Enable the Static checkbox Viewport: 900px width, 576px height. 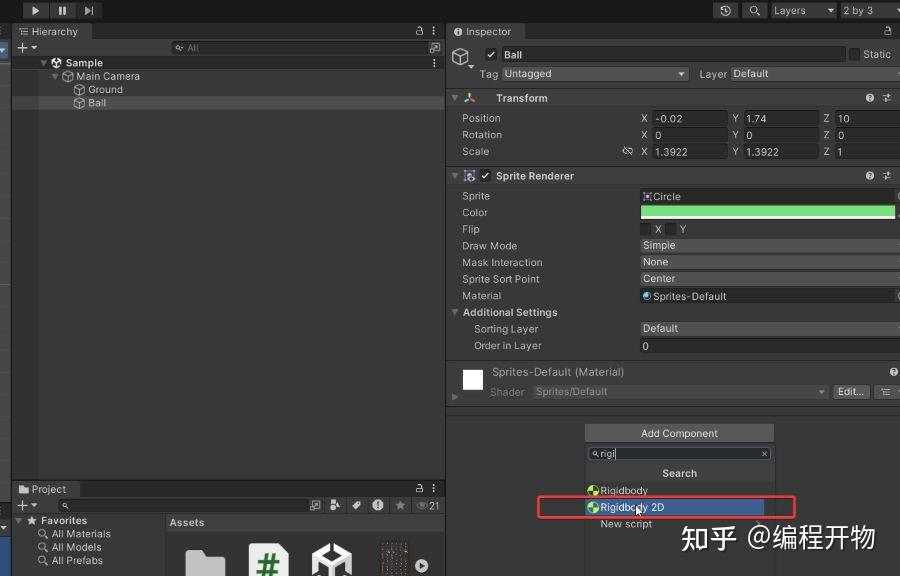click(x=854, y=54)
